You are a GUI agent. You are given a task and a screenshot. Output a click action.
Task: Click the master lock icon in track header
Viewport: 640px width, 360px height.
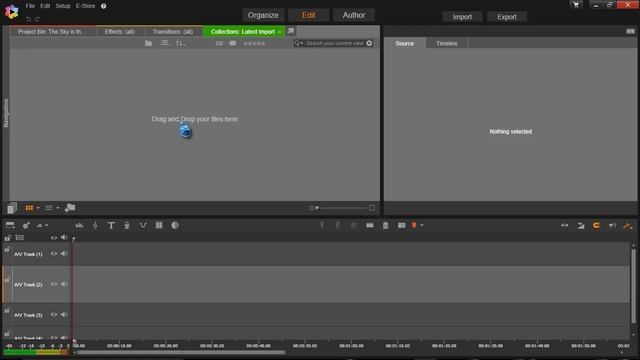pyautogui.click(x=8, y=238)
